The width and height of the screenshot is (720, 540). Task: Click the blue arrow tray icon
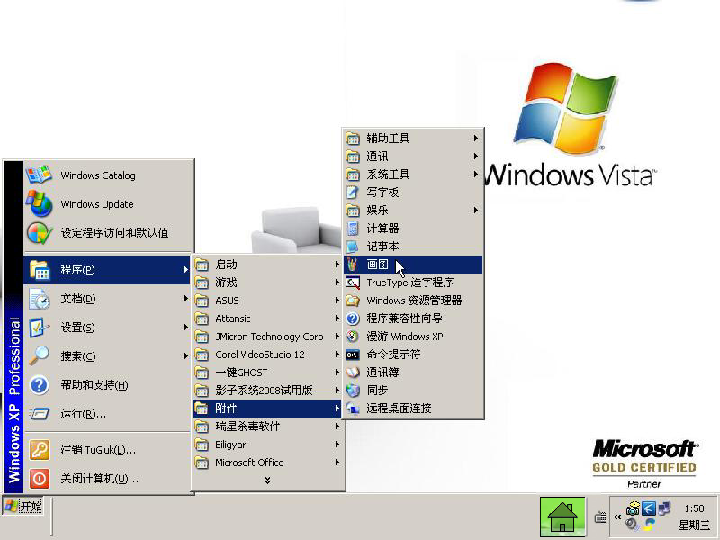pyautogui.click(x=649, y=508)
